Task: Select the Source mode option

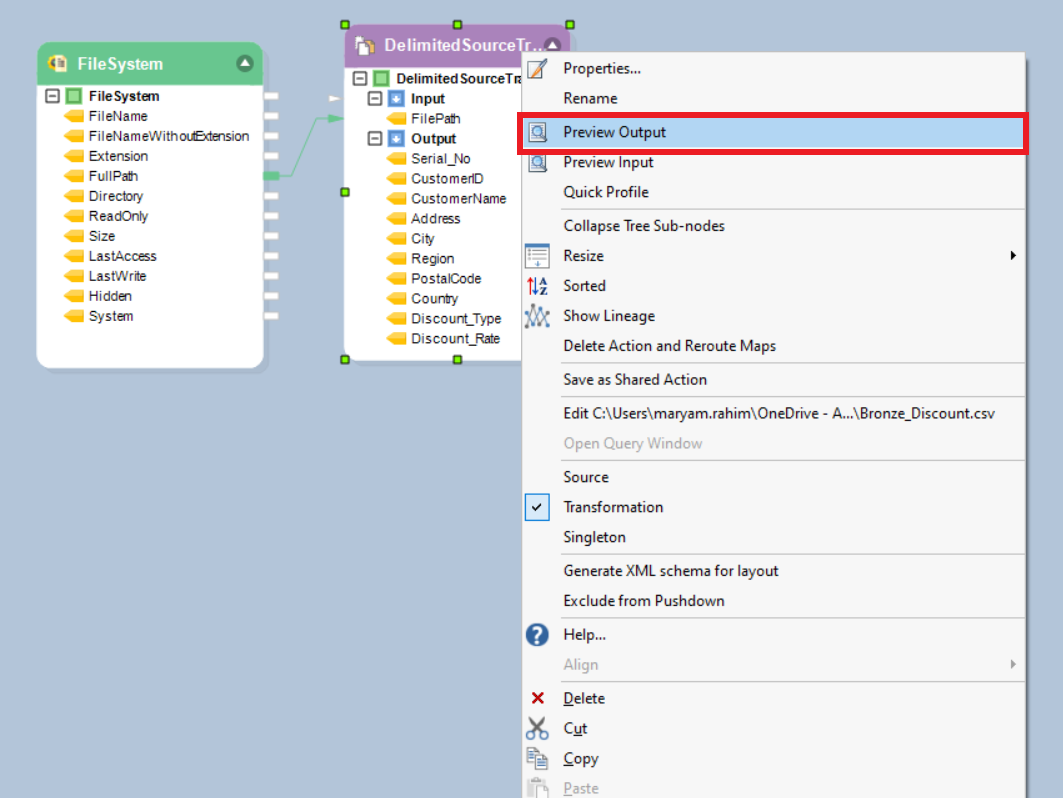Action: click(x=585, y=477)
